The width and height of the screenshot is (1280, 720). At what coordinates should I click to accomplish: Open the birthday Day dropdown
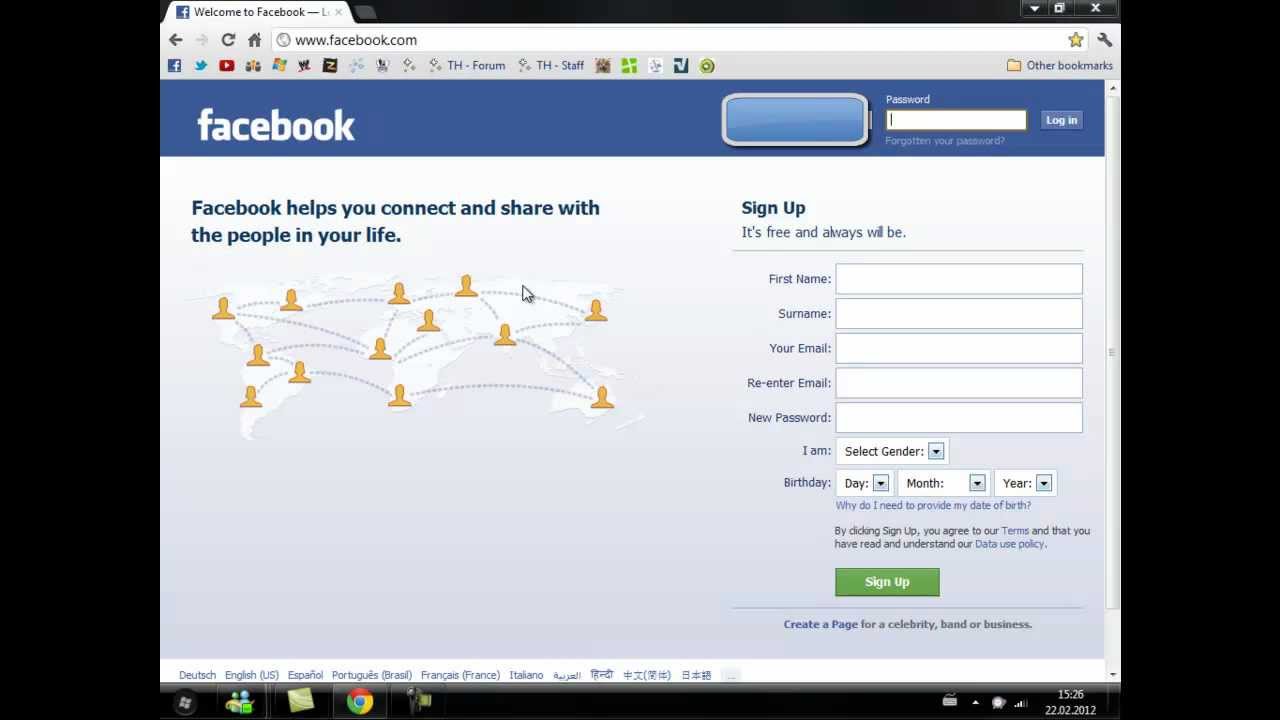(x=865, y=483)
